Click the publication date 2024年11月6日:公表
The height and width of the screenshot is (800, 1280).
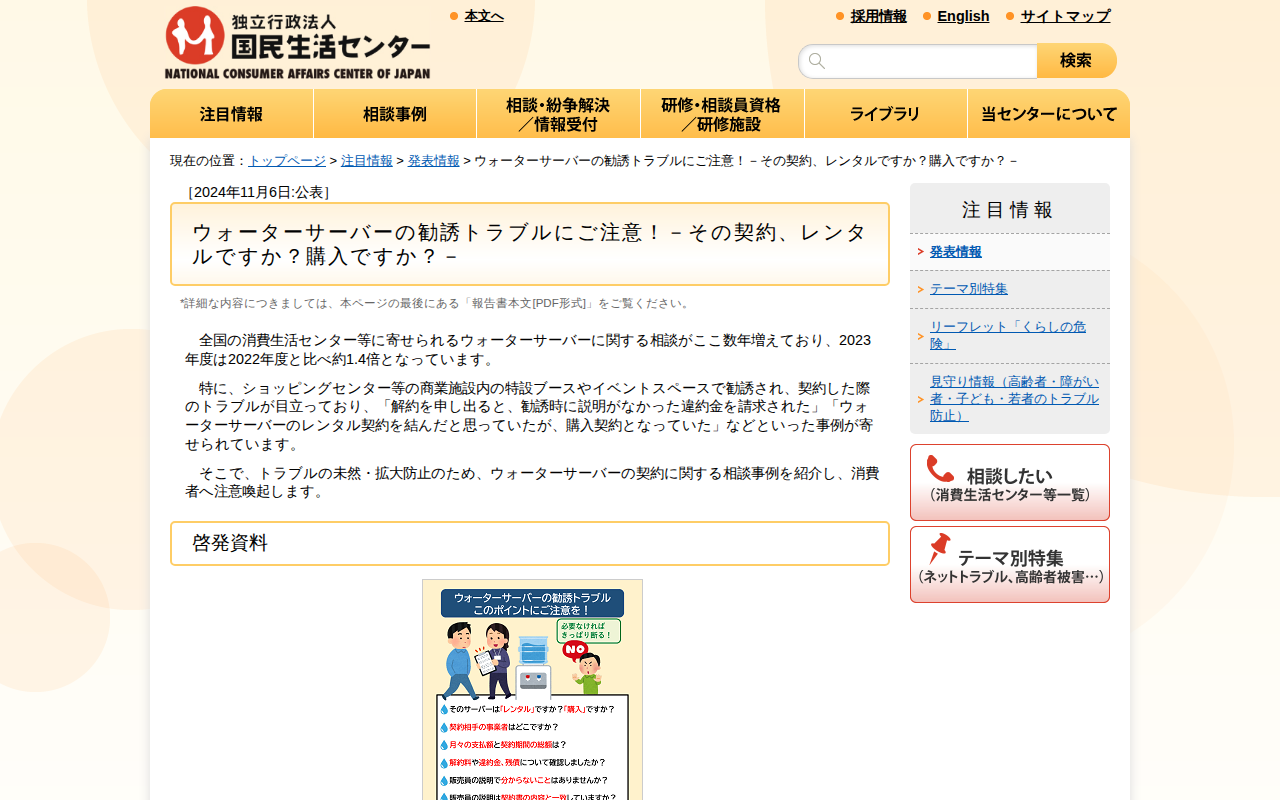[259, 192]
